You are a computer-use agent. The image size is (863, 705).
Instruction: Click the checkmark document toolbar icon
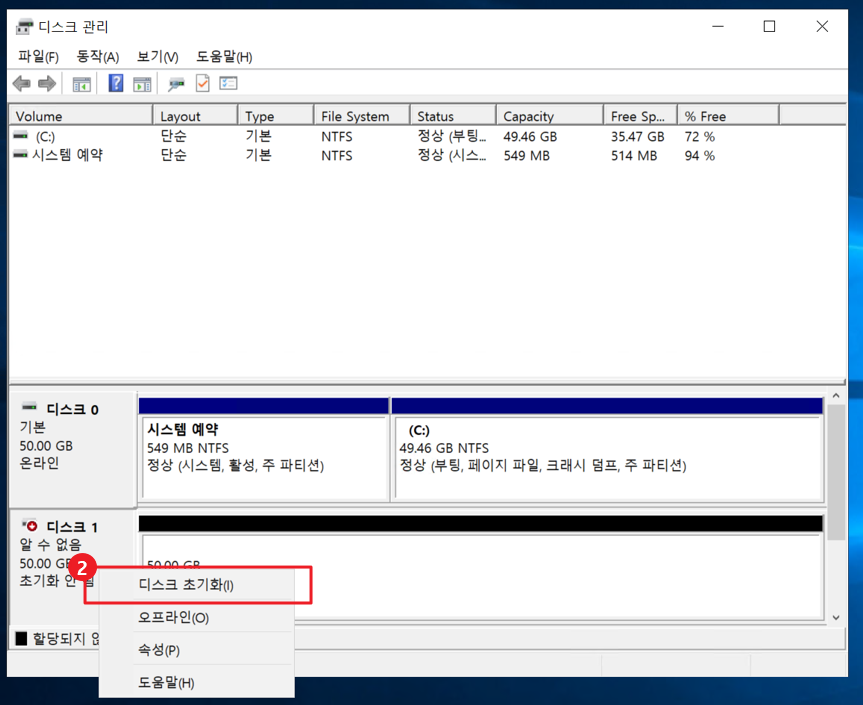203,83
